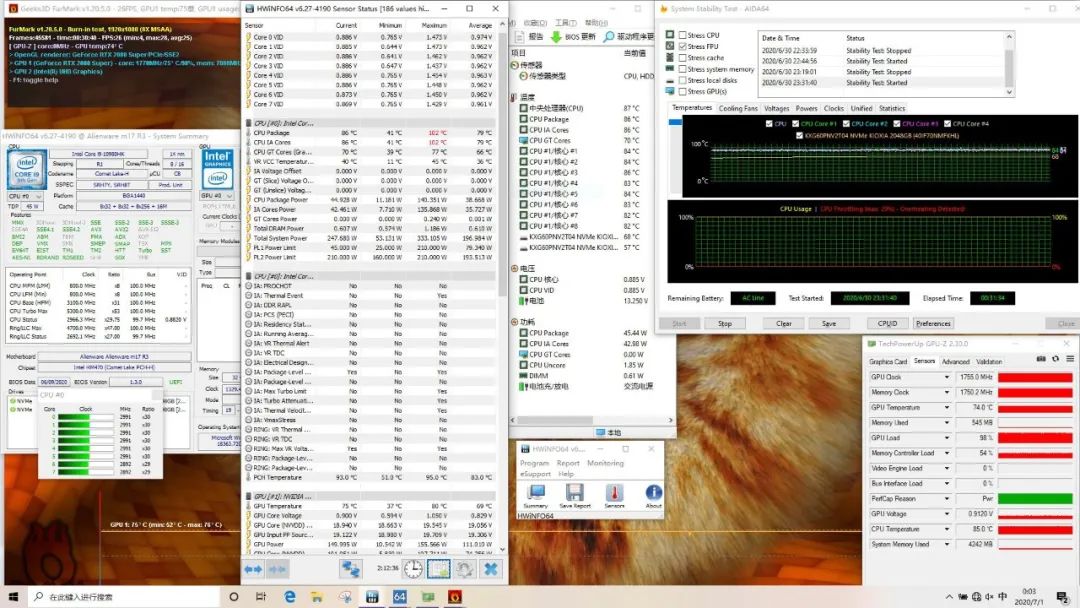Click the AIDA64 Preferences button
1080x608 pixels.
933,323
